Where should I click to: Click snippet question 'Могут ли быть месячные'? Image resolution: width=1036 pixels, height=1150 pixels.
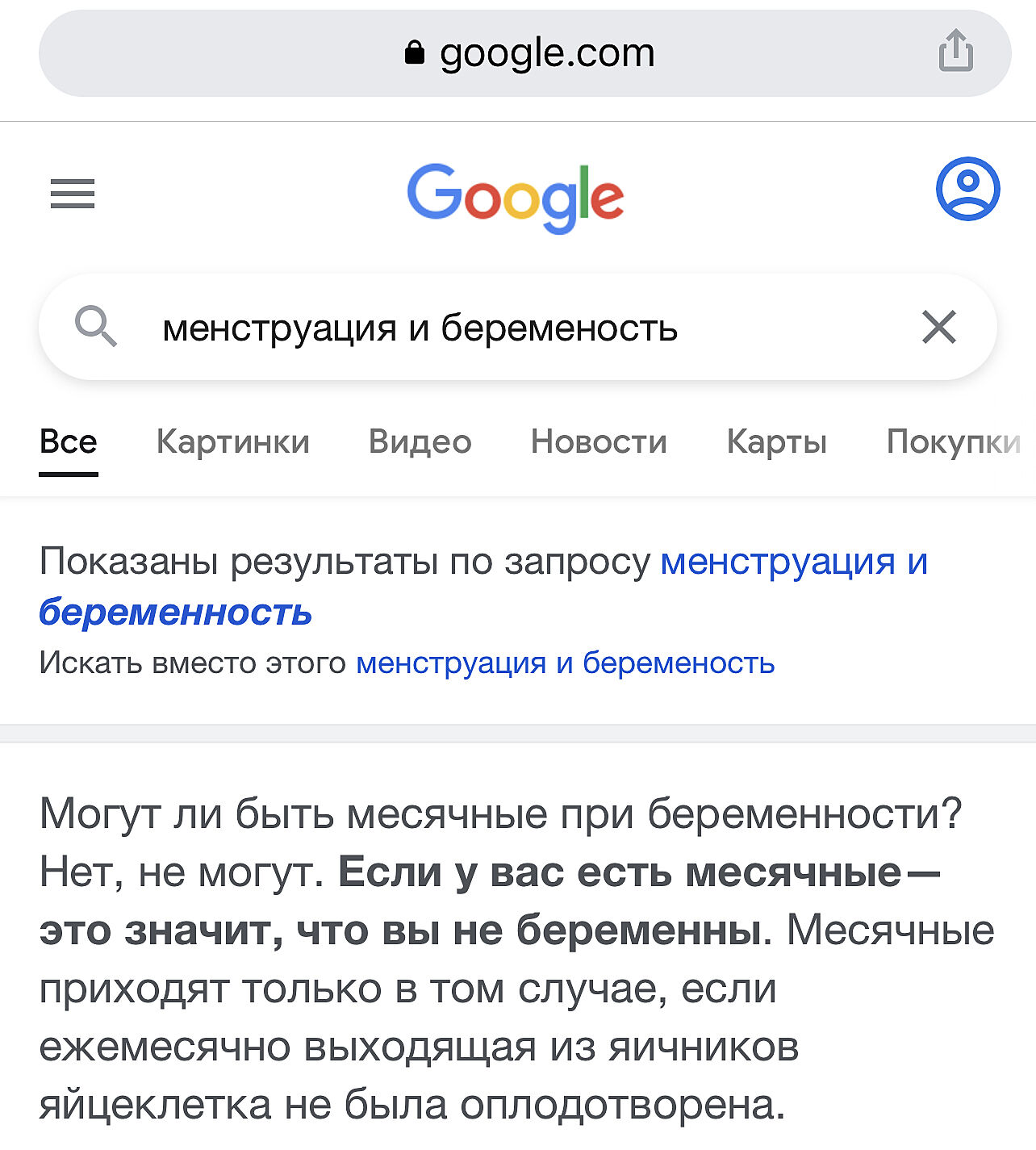pyautogui.click(x=500, y=813)
